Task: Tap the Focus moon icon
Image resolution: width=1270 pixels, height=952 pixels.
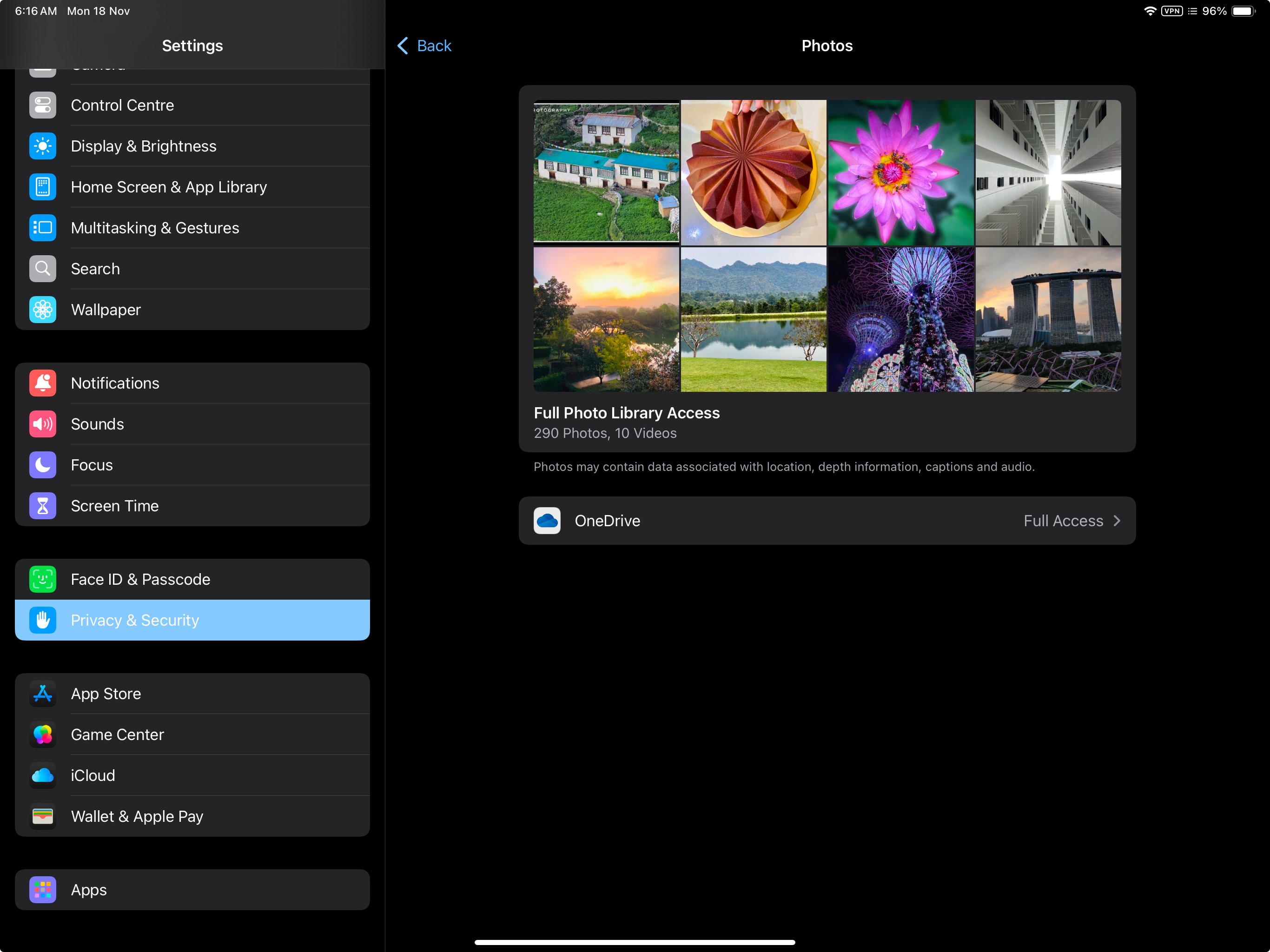Action: [x=42, y=464]
